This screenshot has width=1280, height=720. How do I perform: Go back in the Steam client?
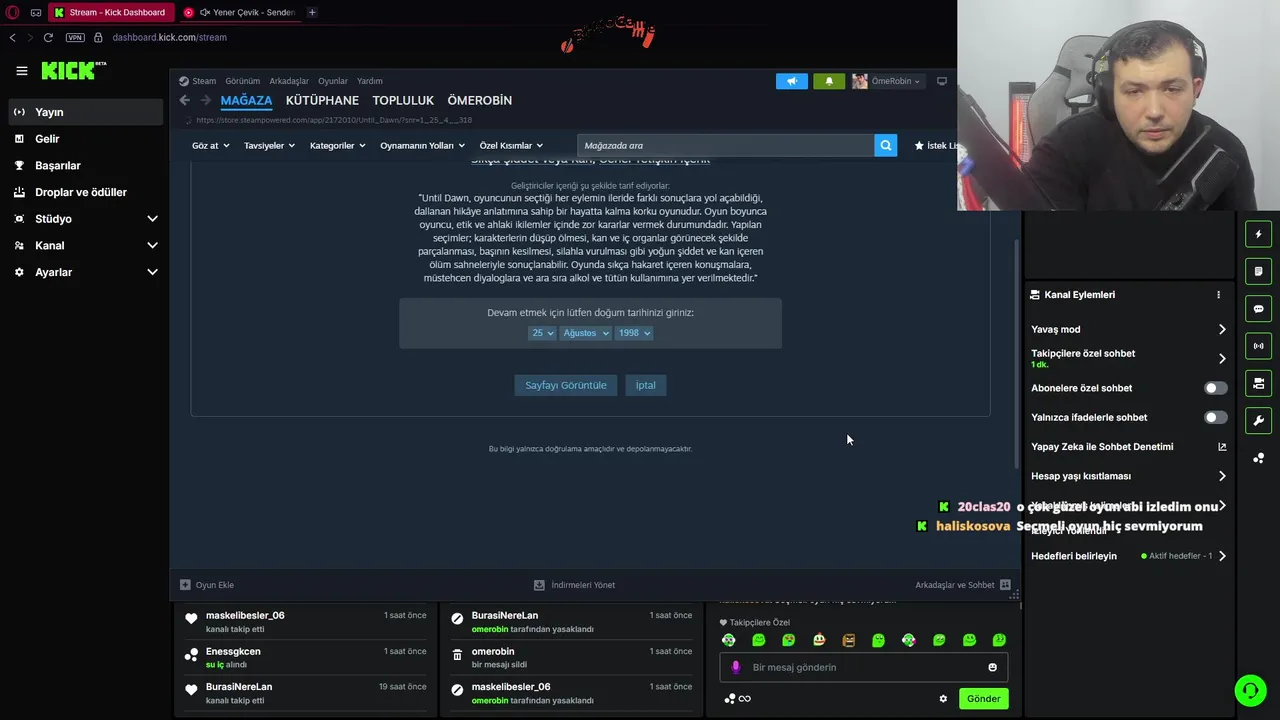tap(185, 100)
